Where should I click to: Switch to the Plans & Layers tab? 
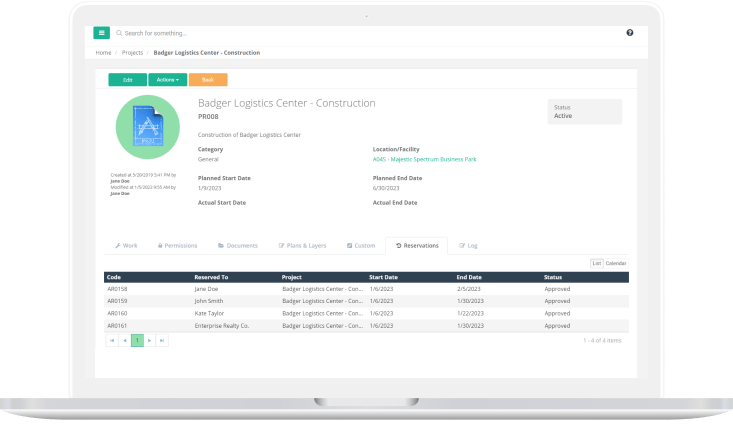pos(302,246)
